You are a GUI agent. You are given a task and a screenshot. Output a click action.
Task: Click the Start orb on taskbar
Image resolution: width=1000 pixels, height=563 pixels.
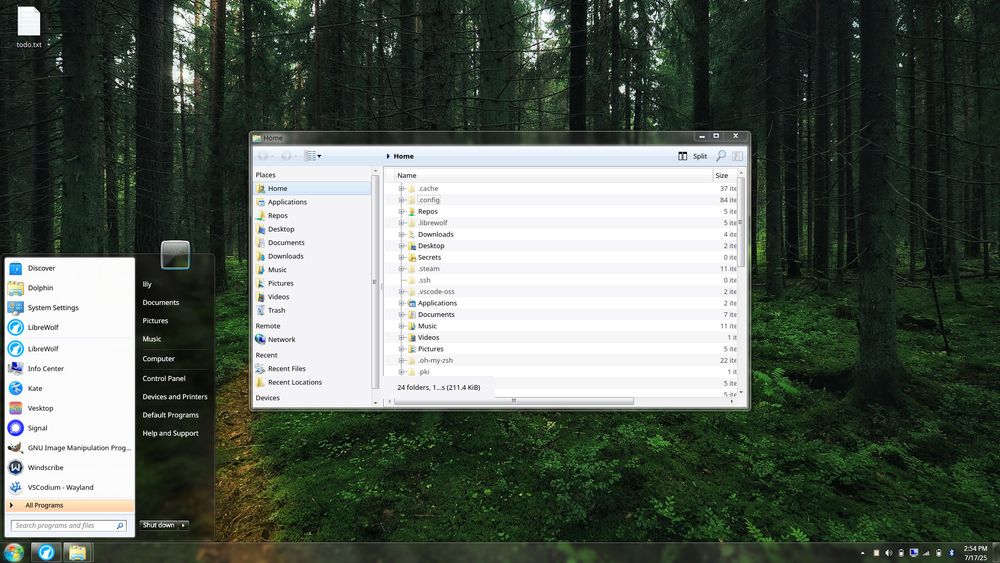(13, 552)
